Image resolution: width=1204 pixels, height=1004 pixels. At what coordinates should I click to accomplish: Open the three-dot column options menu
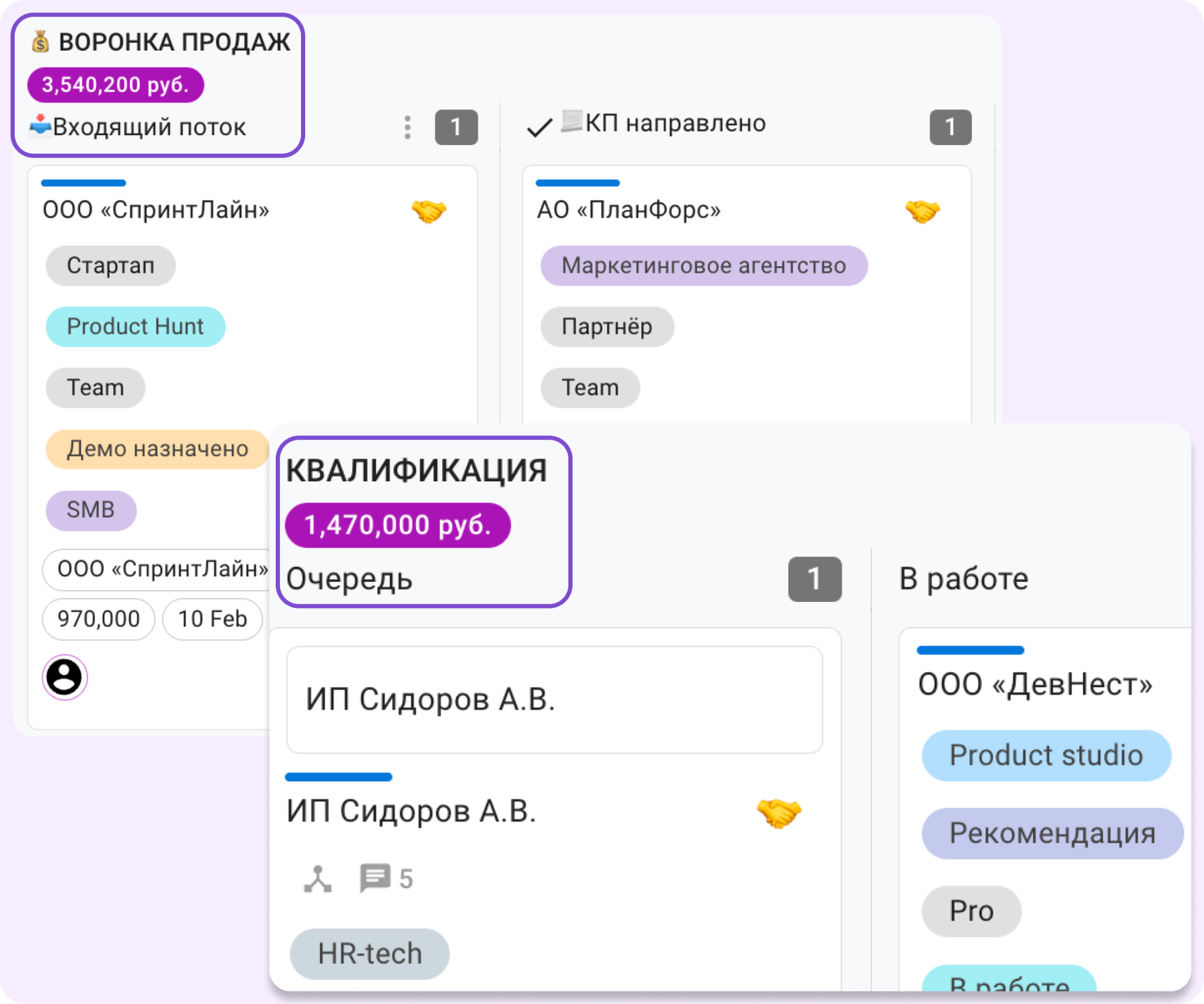(407, 128)
